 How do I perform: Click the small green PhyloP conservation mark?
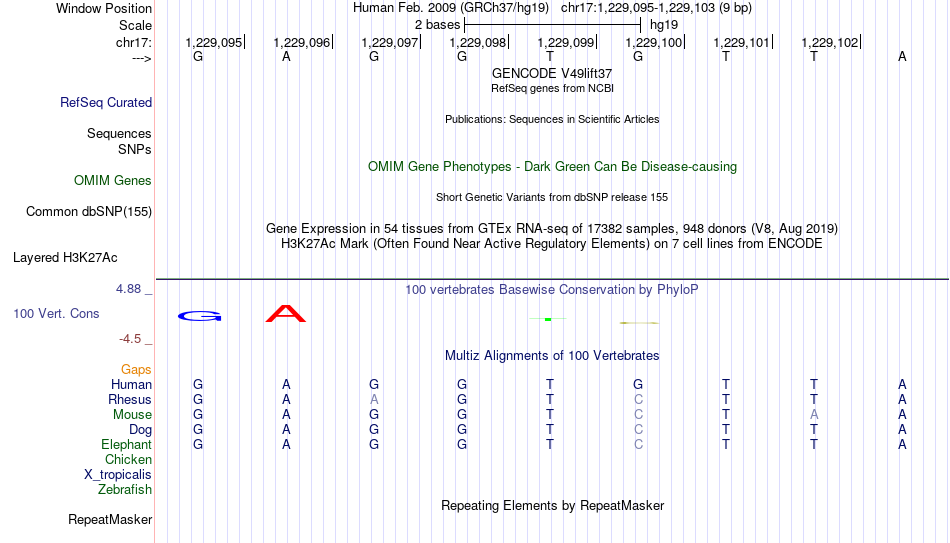click(548, 319)
